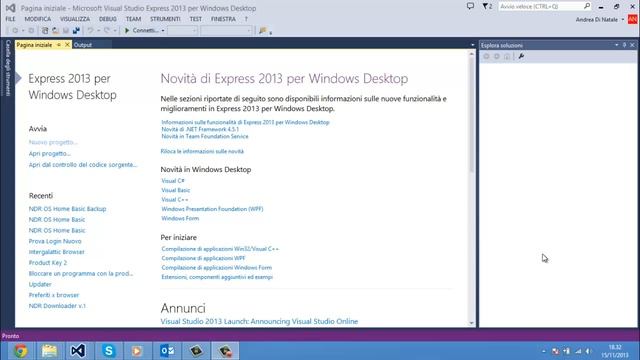Click the Nuovo progetto... link
The width and height of the screenshot is (640, 360).
coord(53,142)
